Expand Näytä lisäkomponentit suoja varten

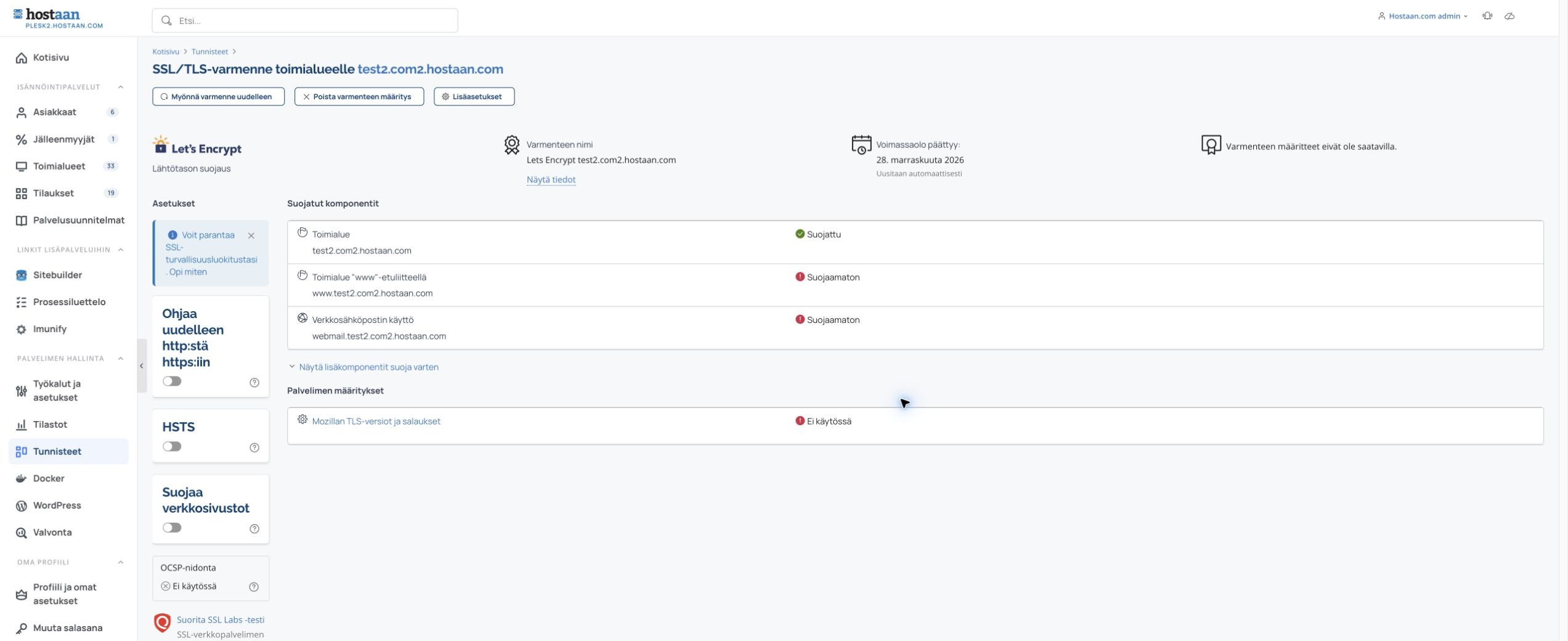[364, 367]
